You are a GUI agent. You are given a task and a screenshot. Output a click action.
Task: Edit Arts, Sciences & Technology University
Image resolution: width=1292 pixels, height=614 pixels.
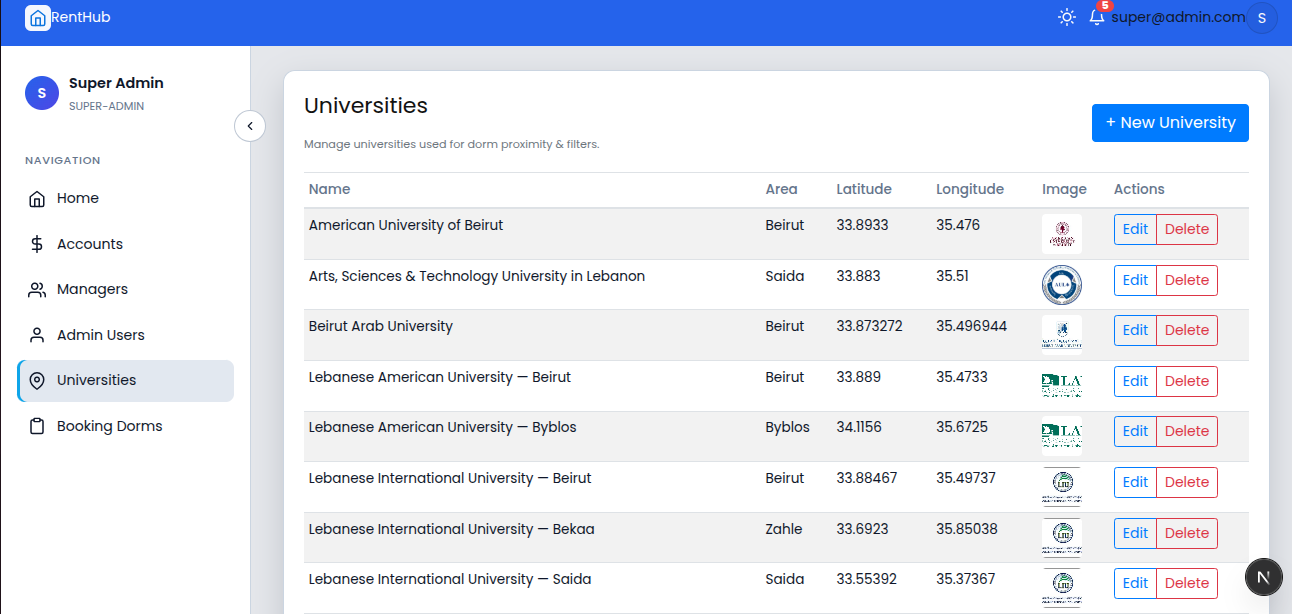1135,280
